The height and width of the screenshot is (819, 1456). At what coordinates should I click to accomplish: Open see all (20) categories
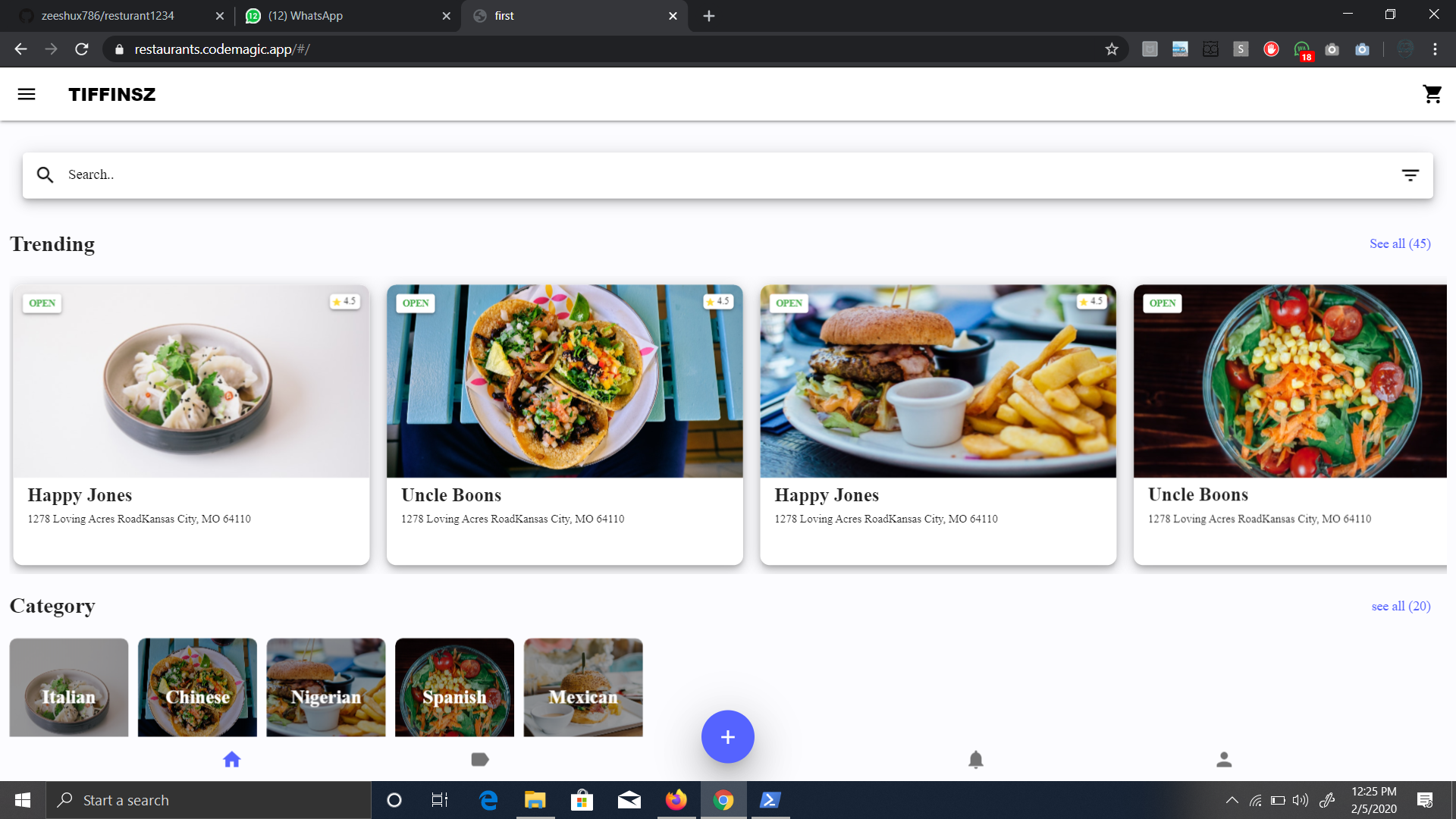pyautogui.click(x=1401, y=606)
